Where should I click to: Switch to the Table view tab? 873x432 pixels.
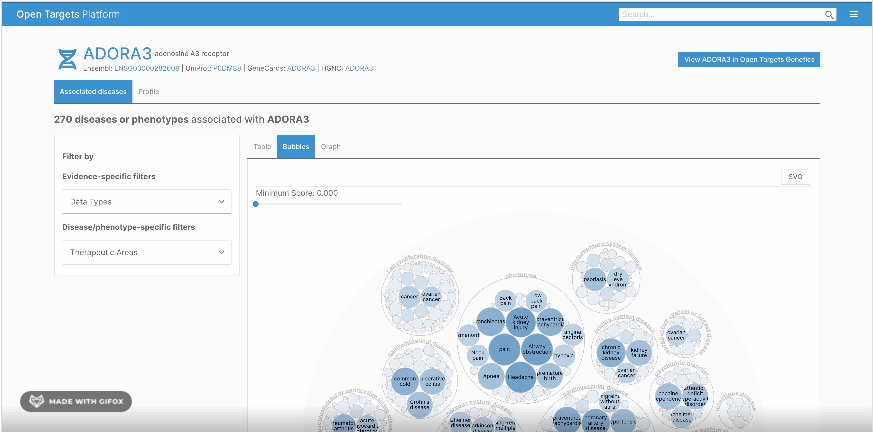(262, 146)
